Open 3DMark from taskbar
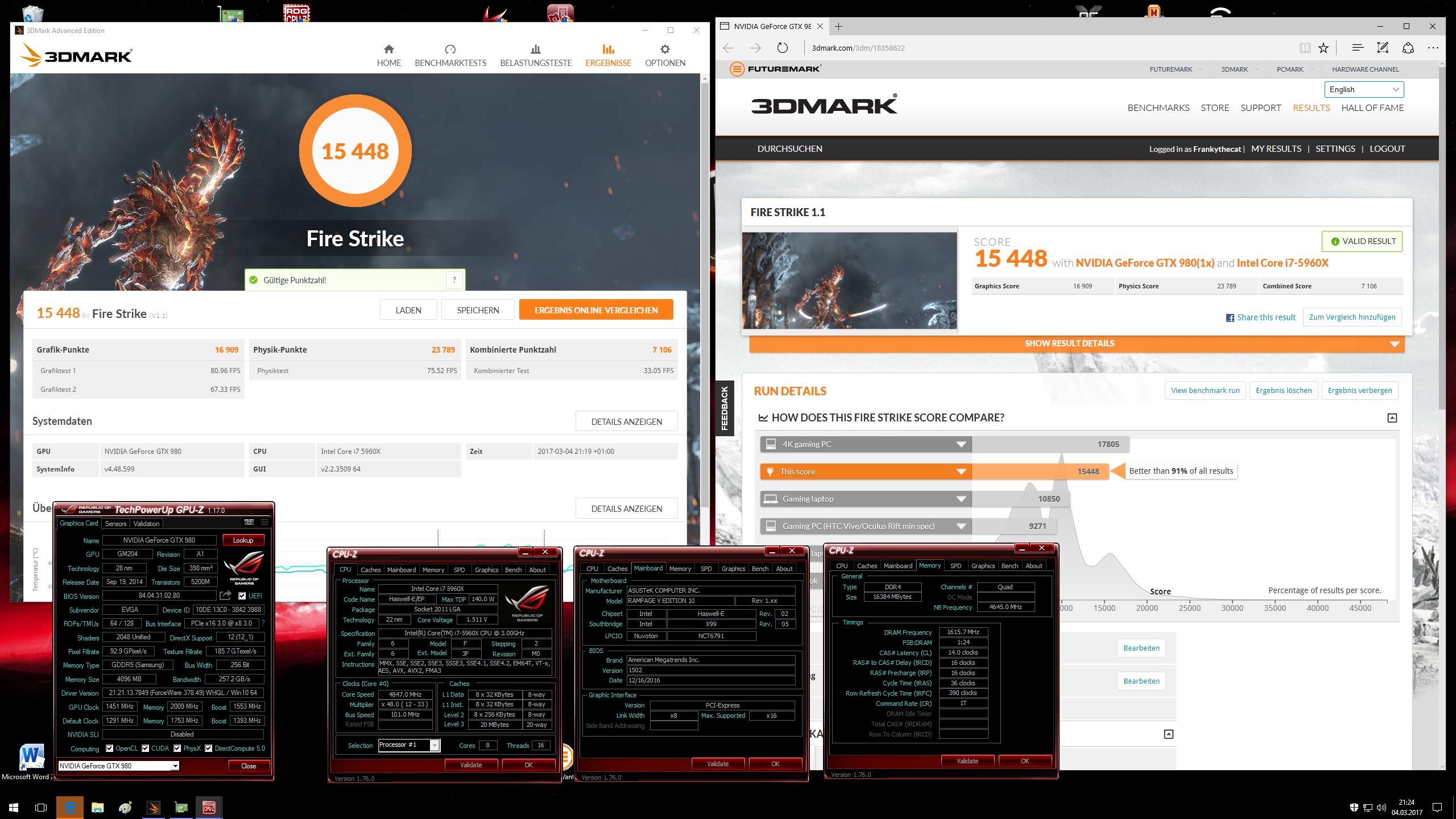Viewport: 1456px width, 819px height. [153, 807]
